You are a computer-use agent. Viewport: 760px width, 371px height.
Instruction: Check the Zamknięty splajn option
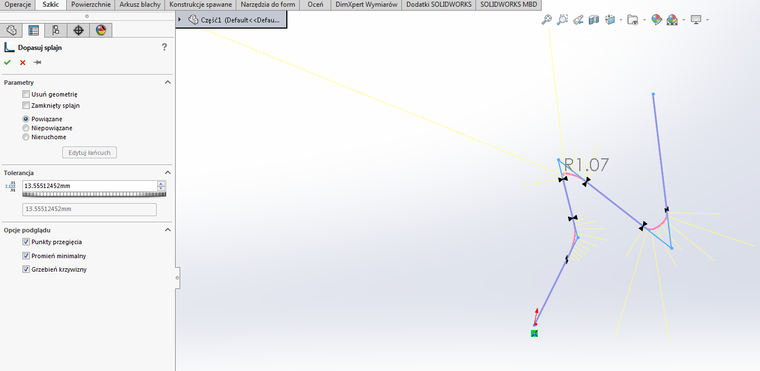[x=26, y=105]
